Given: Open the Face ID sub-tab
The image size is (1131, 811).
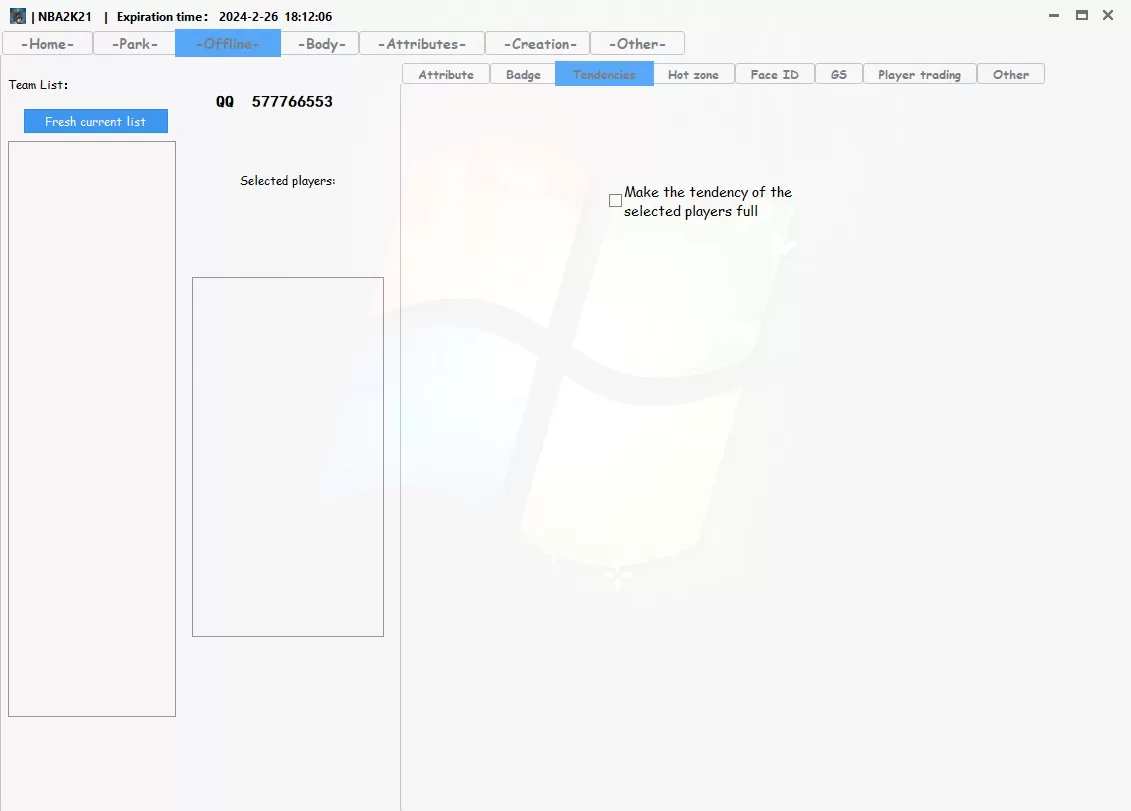Looking at the screenshot, I should [x=775, y=74].
